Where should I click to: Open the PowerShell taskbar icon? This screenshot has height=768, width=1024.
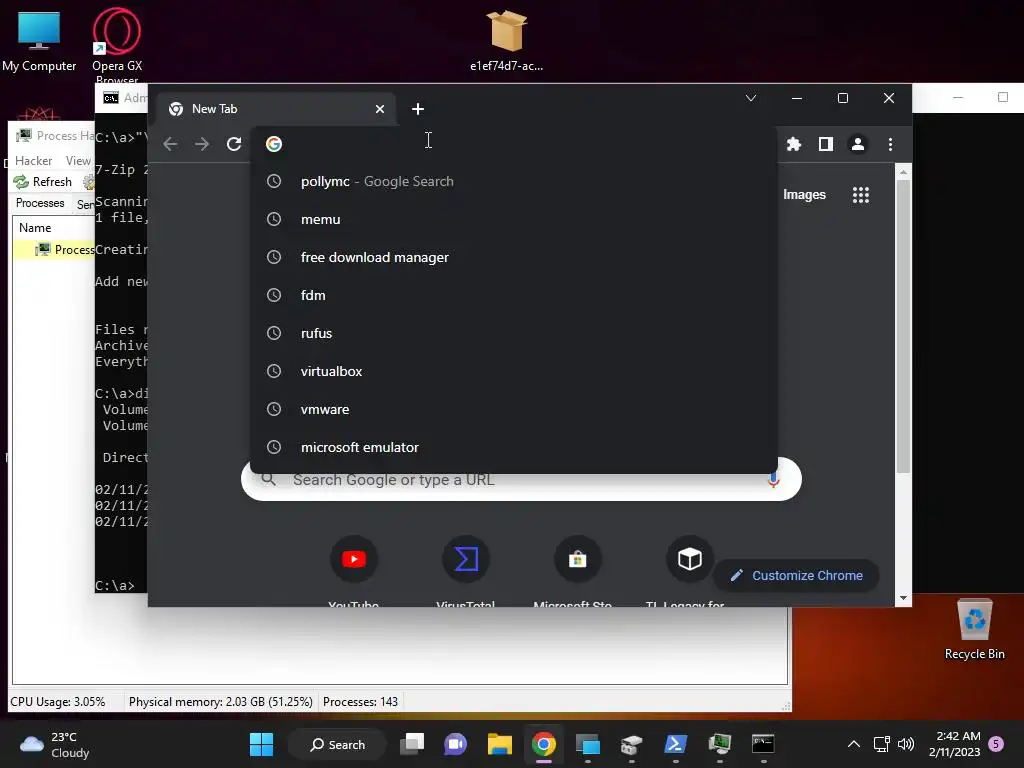[675, 744]
